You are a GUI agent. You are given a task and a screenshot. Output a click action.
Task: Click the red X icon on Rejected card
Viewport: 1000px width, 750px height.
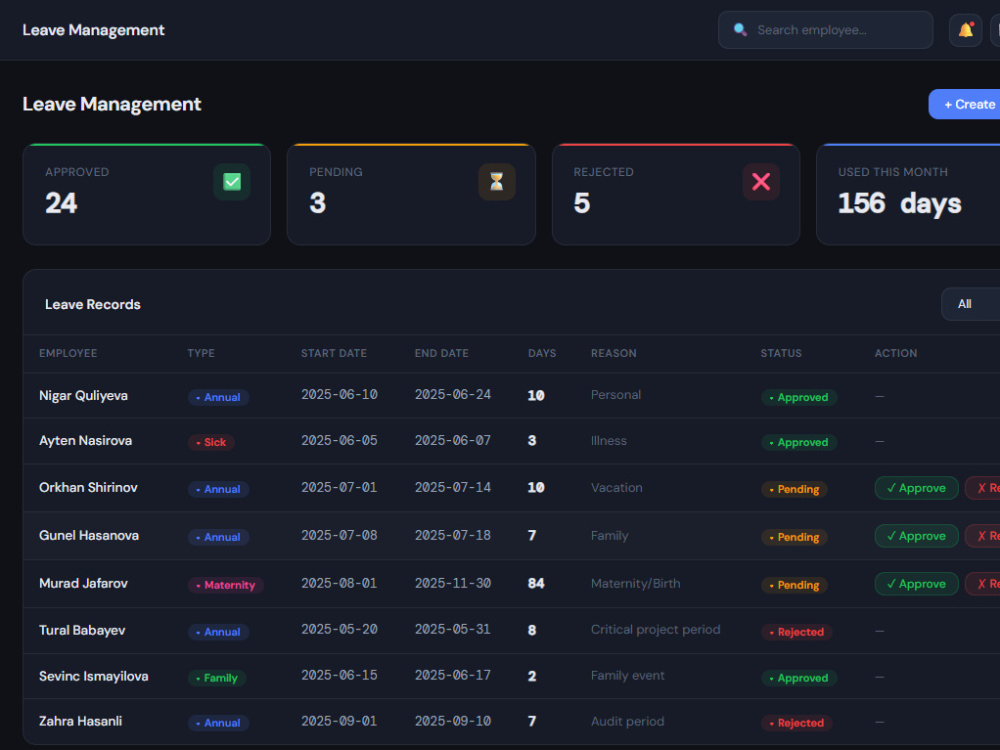(761, 182)
